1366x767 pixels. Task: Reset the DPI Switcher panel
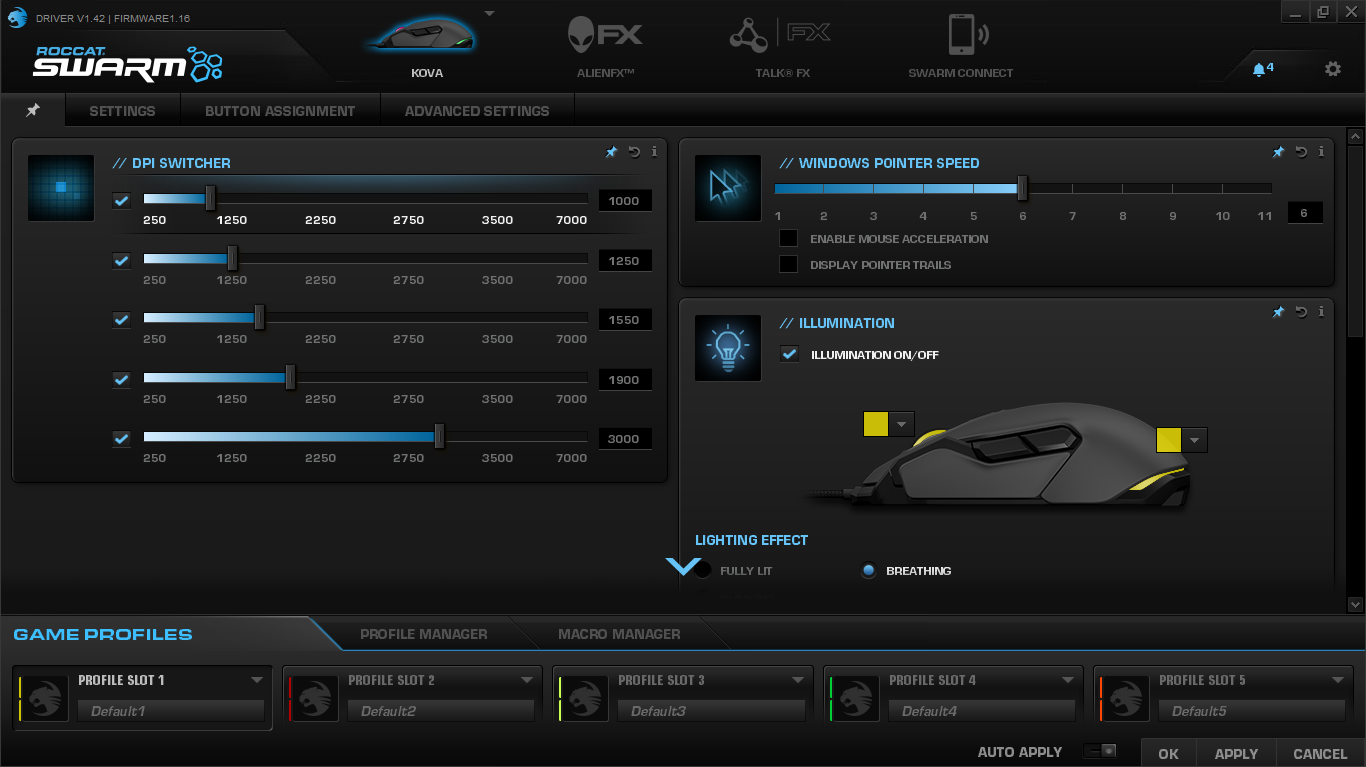coord(634,152)
